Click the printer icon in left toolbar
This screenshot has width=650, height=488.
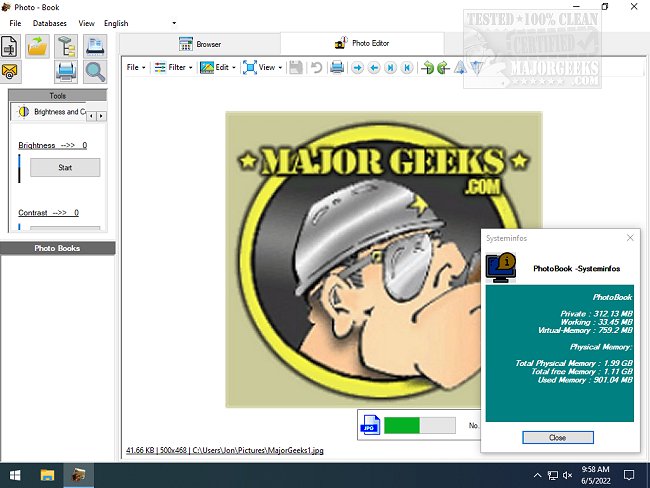(x=66, y=72)
